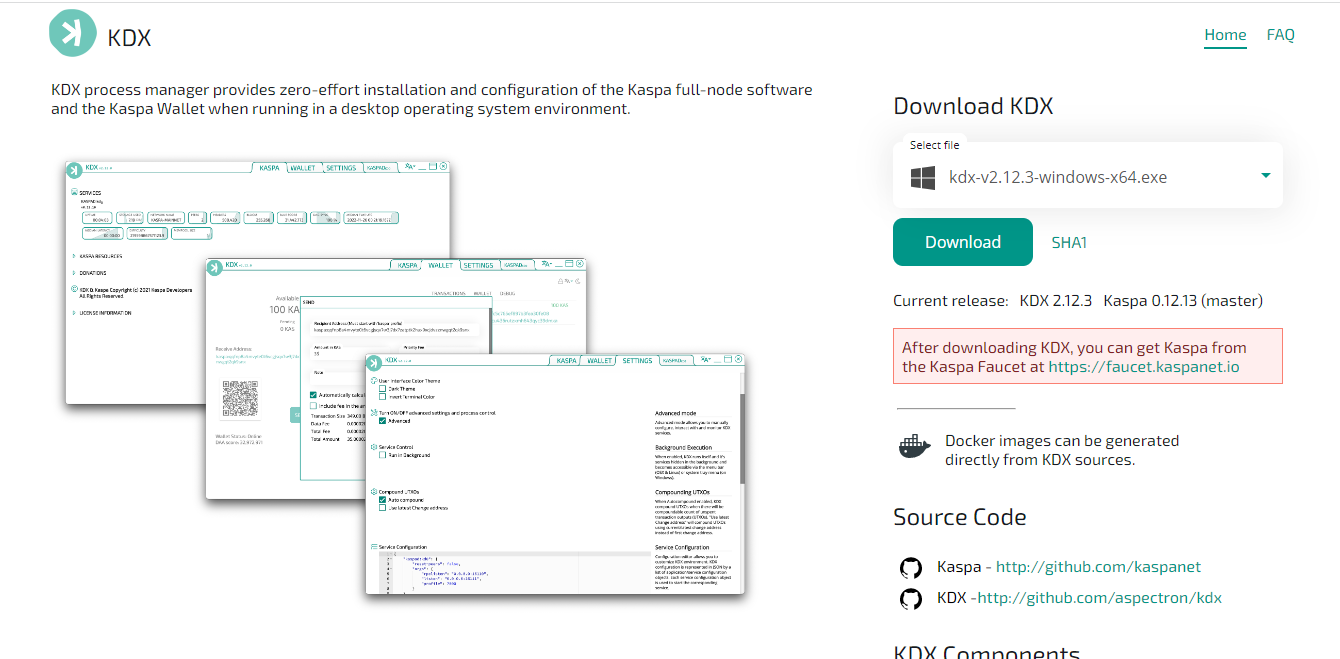
Task: Click the QR code in the wallet screenshot
Action: pyautogui.click(x=241, y=399)
